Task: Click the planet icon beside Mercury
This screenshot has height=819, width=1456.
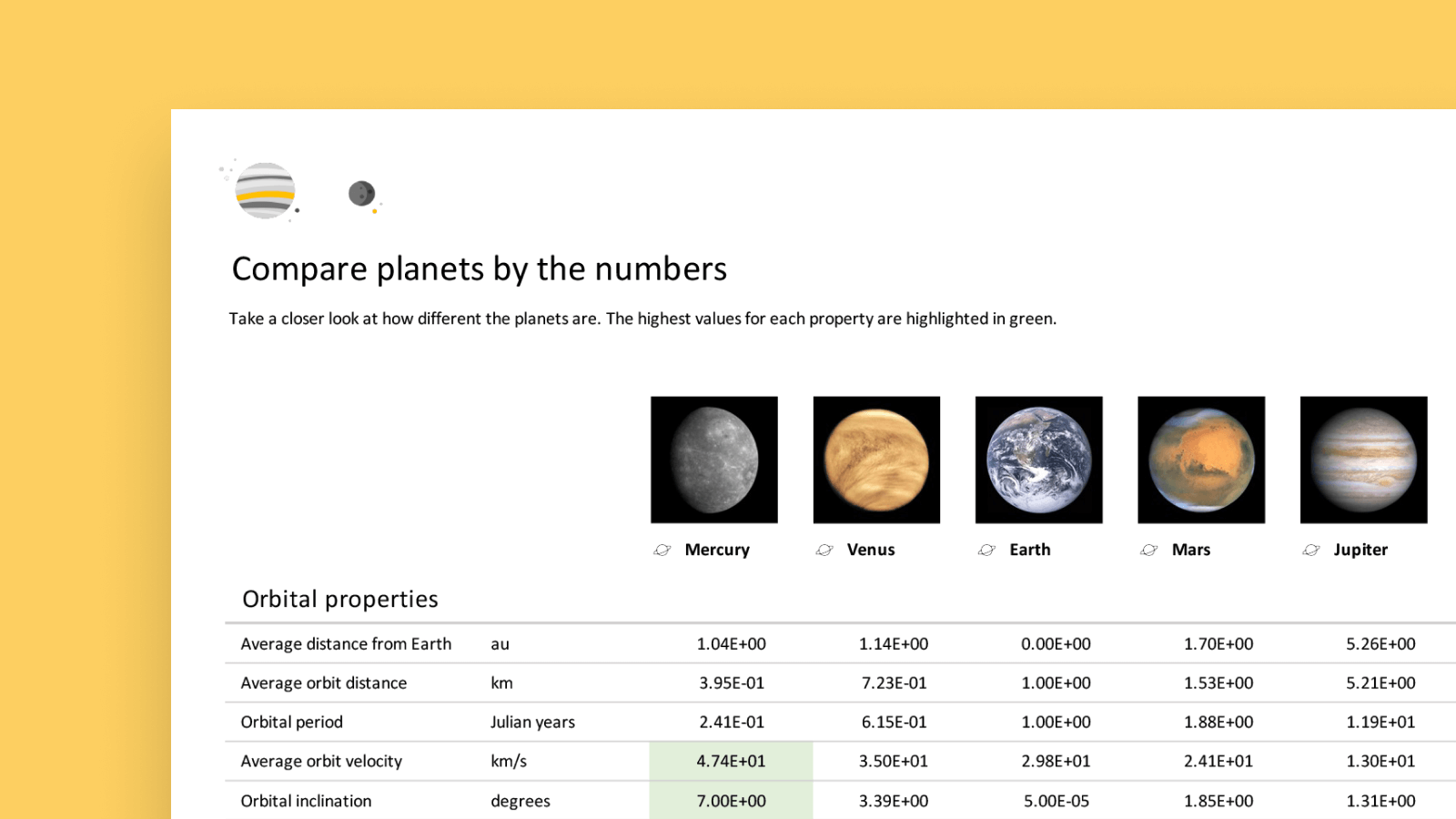Action: 662,550
